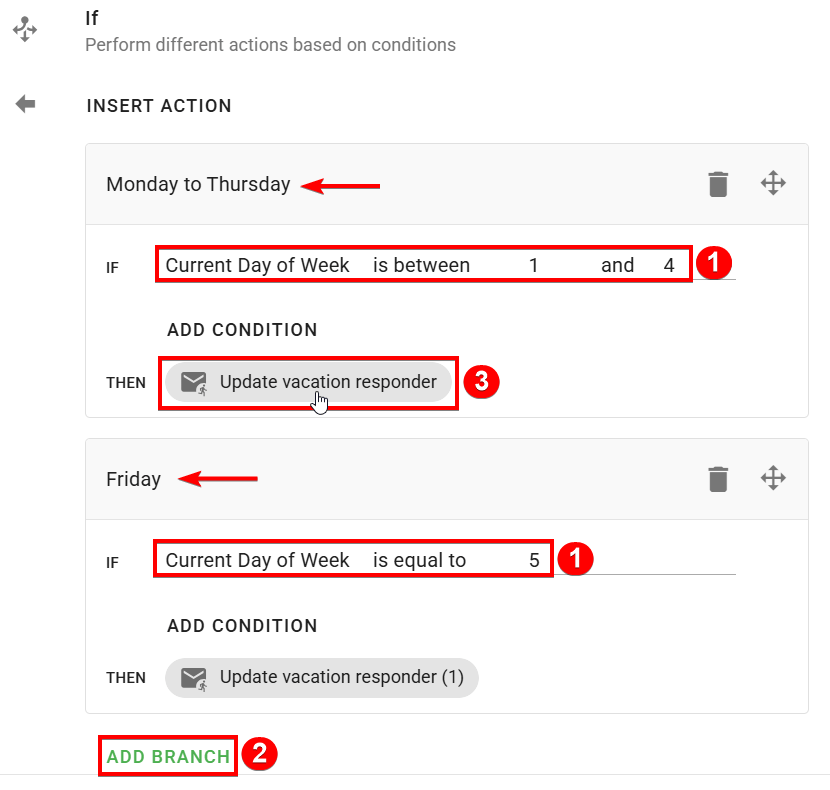830x790 pixels.
Task: Click mail icon on Update vacation responder (1) chip
Action: (194, 678)
